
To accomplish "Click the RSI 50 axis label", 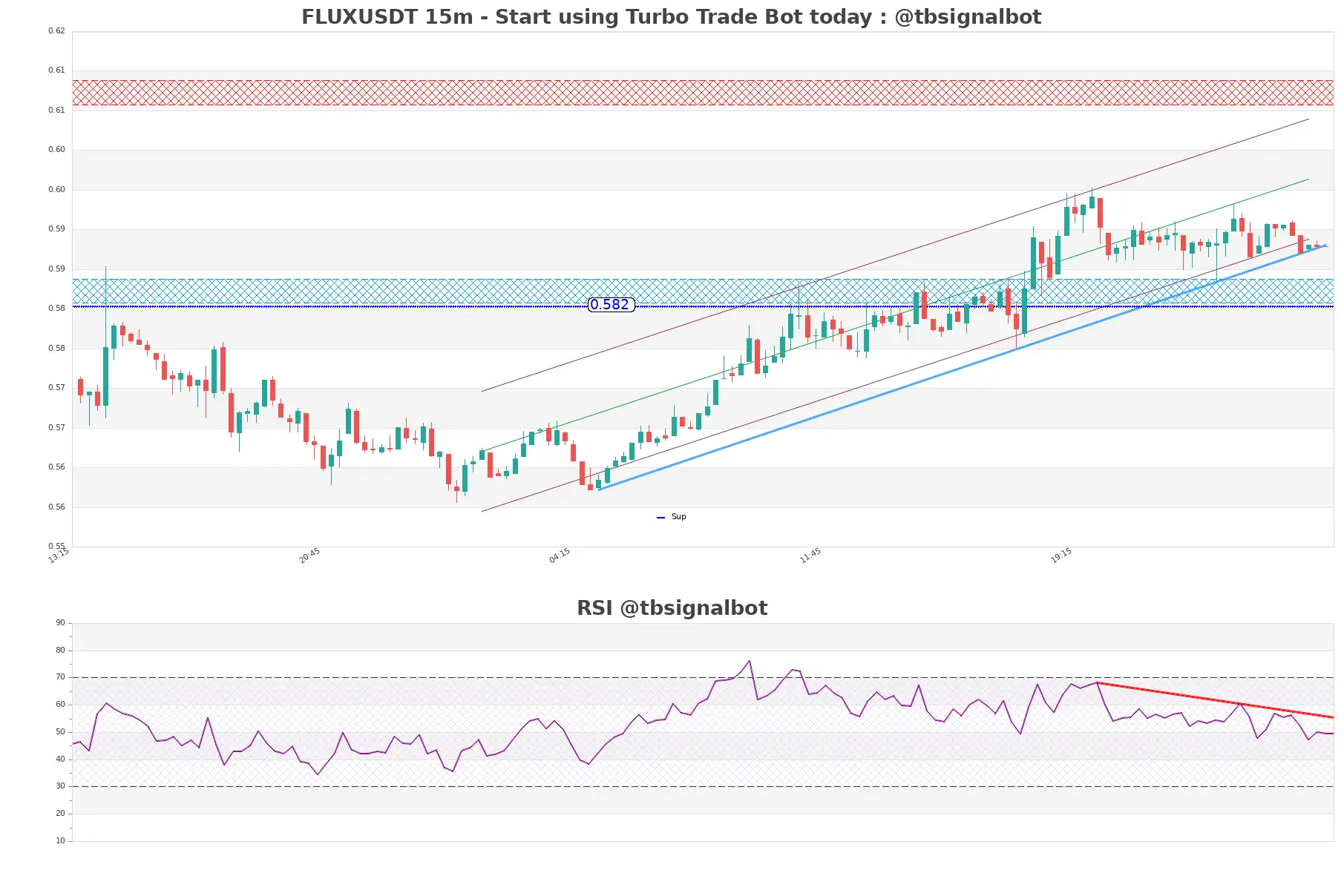I will tap(60, 732).
